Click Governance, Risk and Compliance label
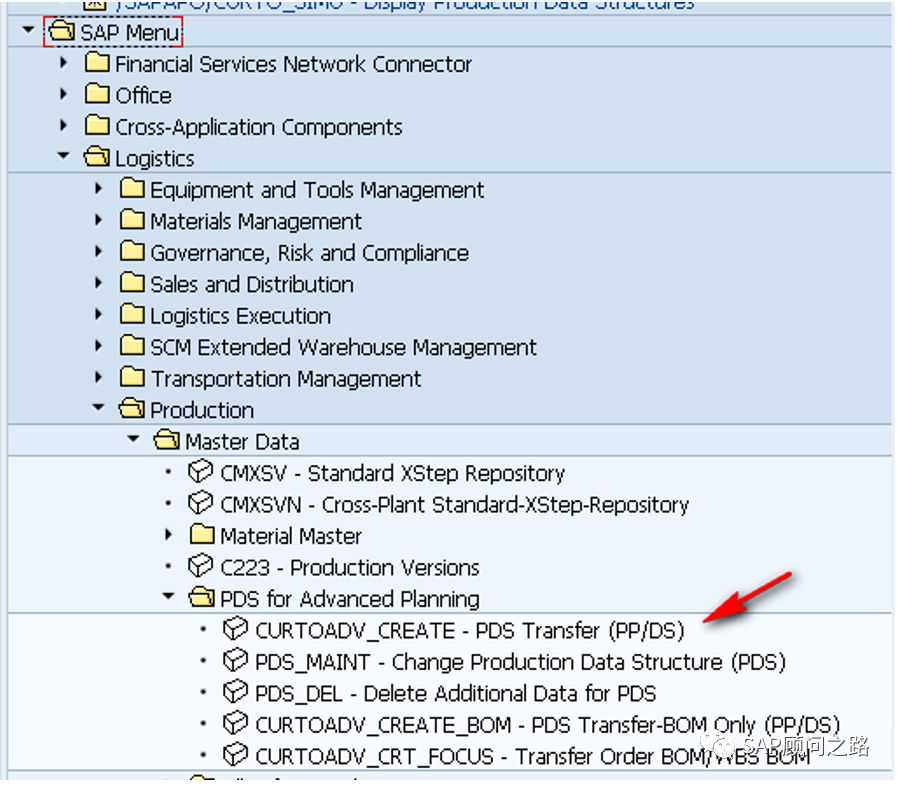Screen dimensions: 898x785 [309, 253]
